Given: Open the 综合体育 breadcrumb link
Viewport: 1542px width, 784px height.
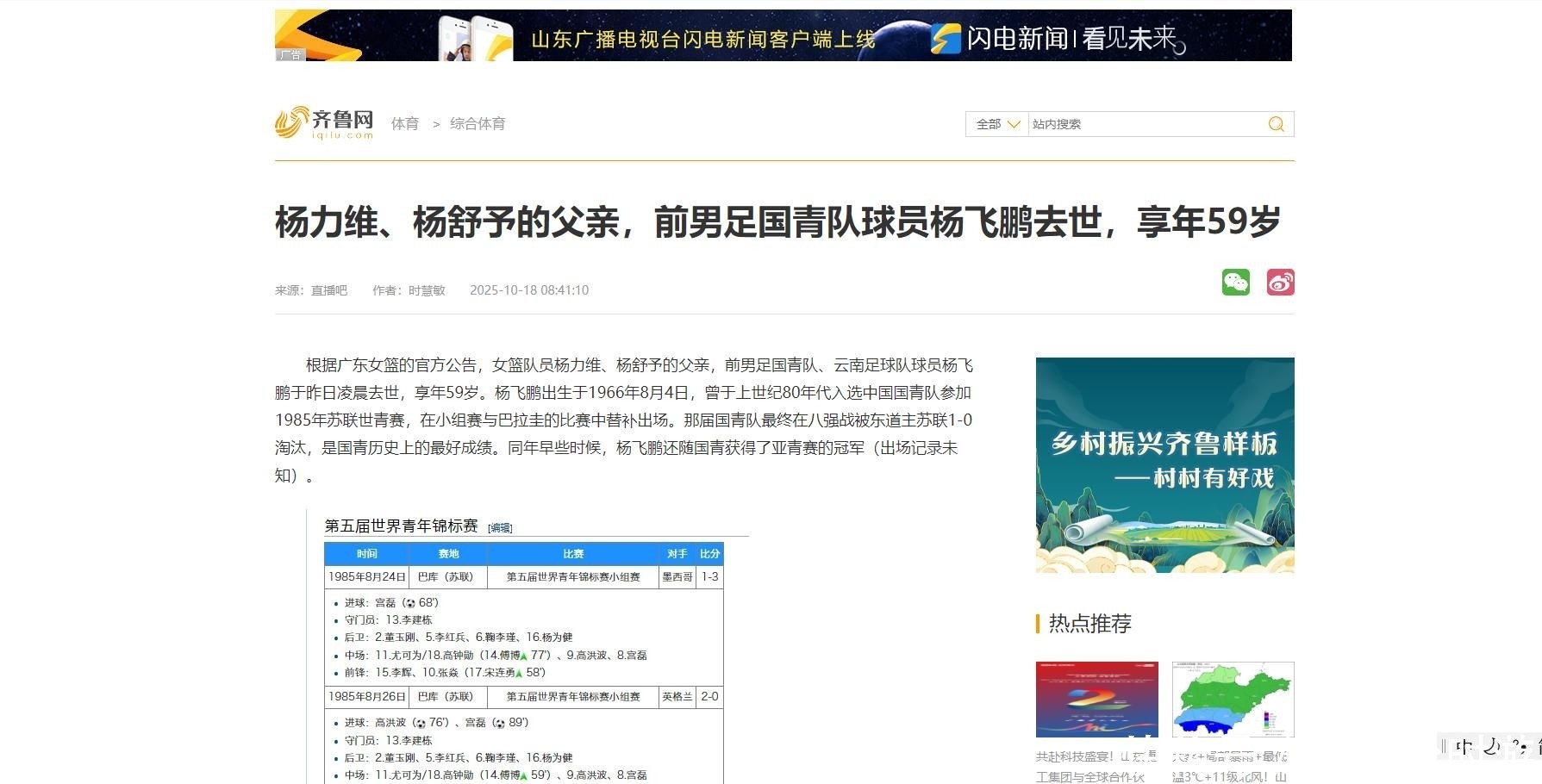Looking at the screenshot, I should click(x=478, y=124).
